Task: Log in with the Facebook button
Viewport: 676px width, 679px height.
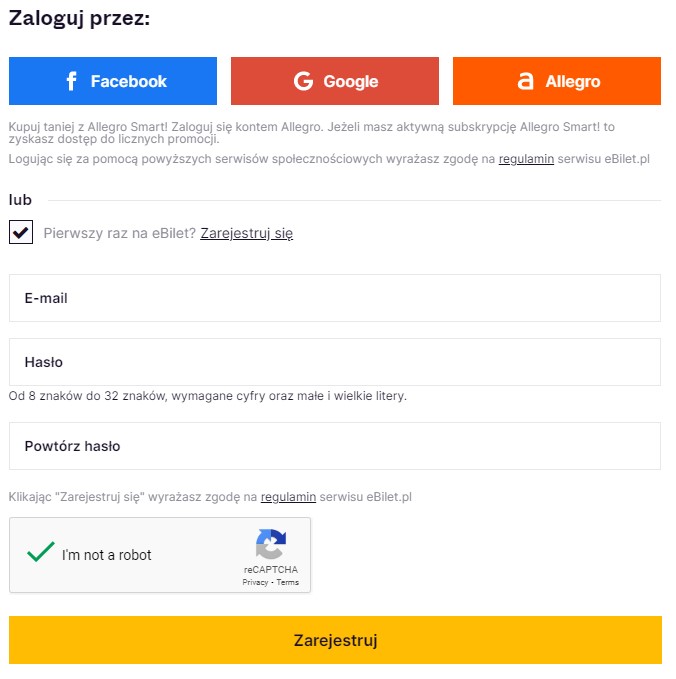Action: (113, 81)
